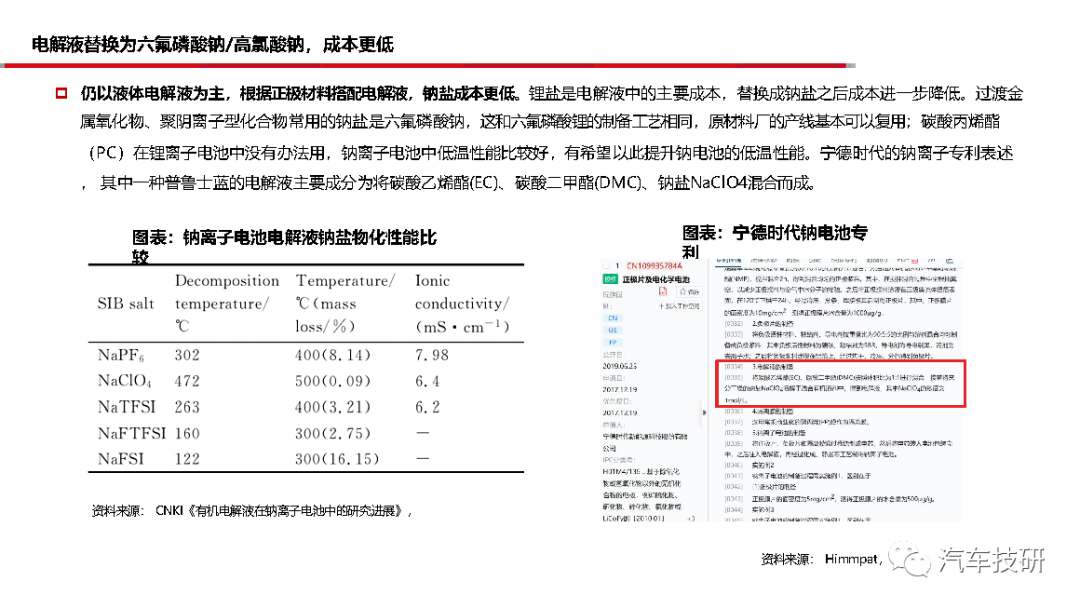Click decomposition temperature value 122

(x=187, y=459)
